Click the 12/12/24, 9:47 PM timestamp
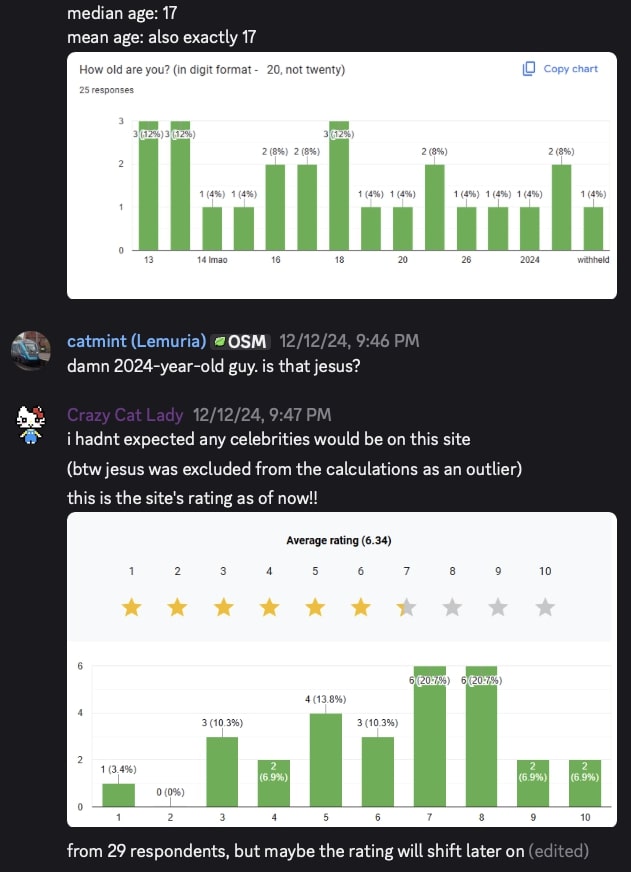This screenshot has width=631, height=872. coord(262,414)
